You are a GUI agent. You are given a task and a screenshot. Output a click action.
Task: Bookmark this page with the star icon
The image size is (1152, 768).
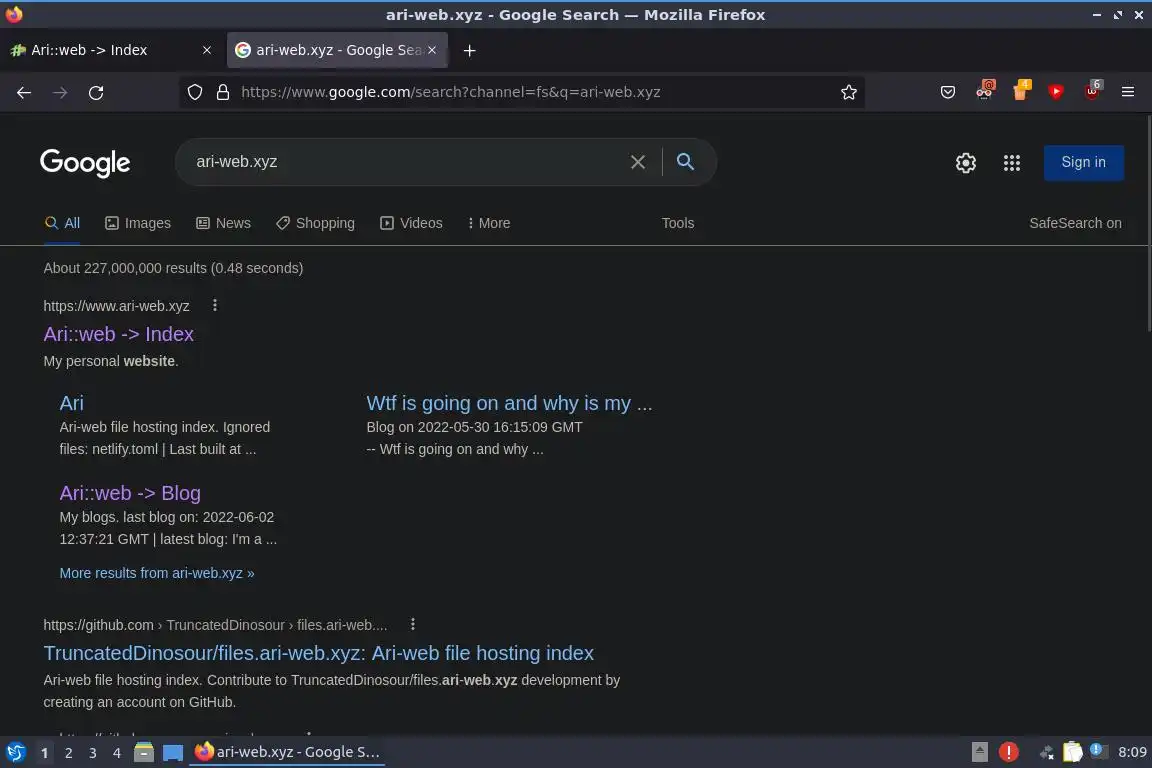coord(849,92)
